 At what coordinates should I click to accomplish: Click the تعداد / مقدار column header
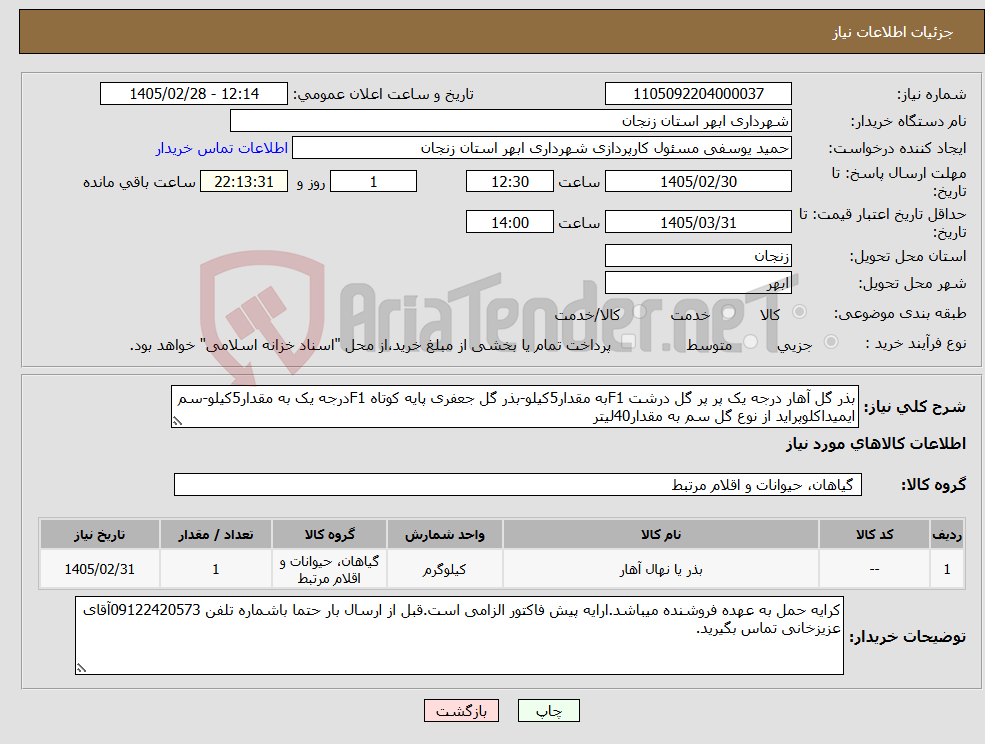coord(215,534)
